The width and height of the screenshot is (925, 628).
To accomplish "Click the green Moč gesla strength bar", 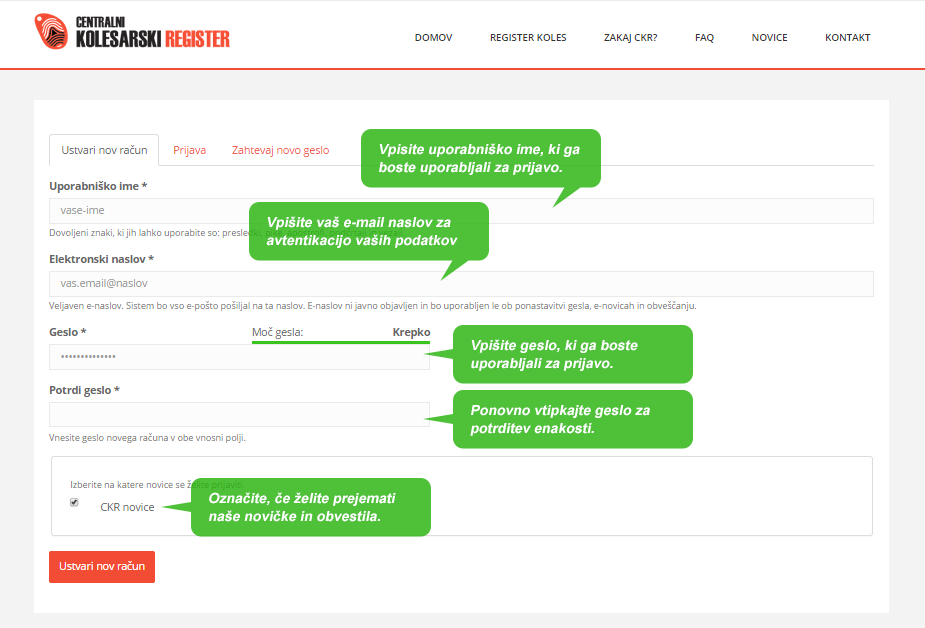I will pyautogui.click(x=340, y=342).
